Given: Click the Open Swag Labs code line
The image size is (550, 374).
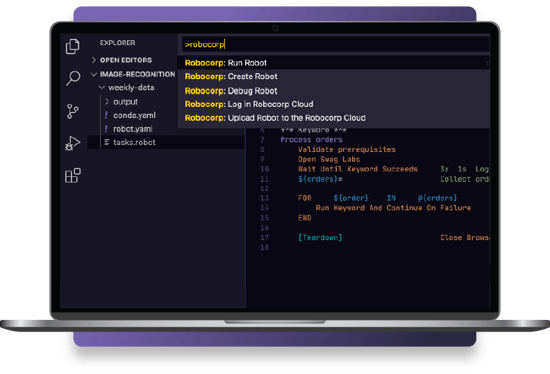Looking at the screenshot, I should click(329, 159).
